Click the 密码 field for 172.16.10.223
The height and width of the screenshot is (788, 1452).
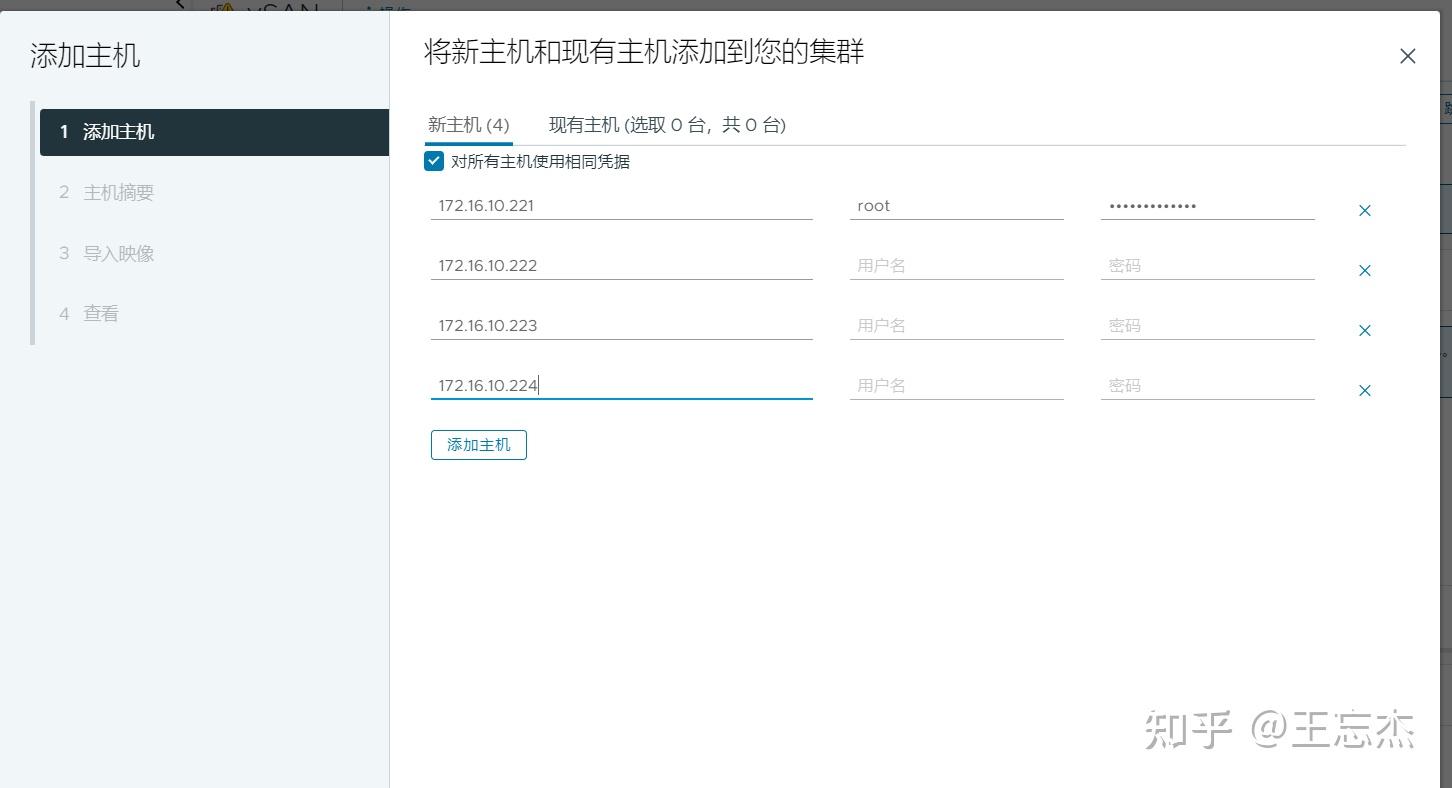point(1207,326)
